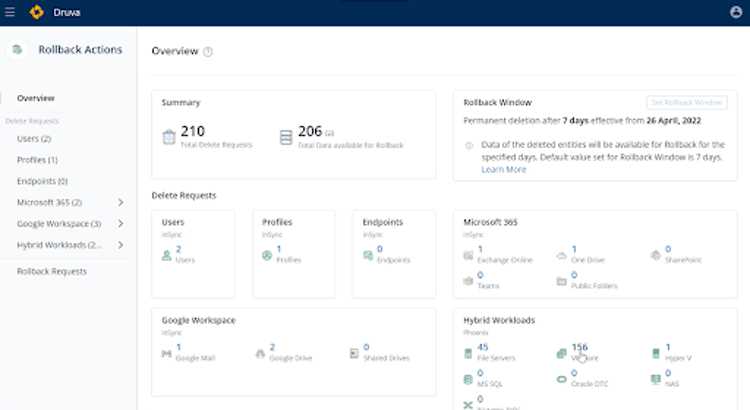Open the 0 Public Folders count link

(574, 275)
